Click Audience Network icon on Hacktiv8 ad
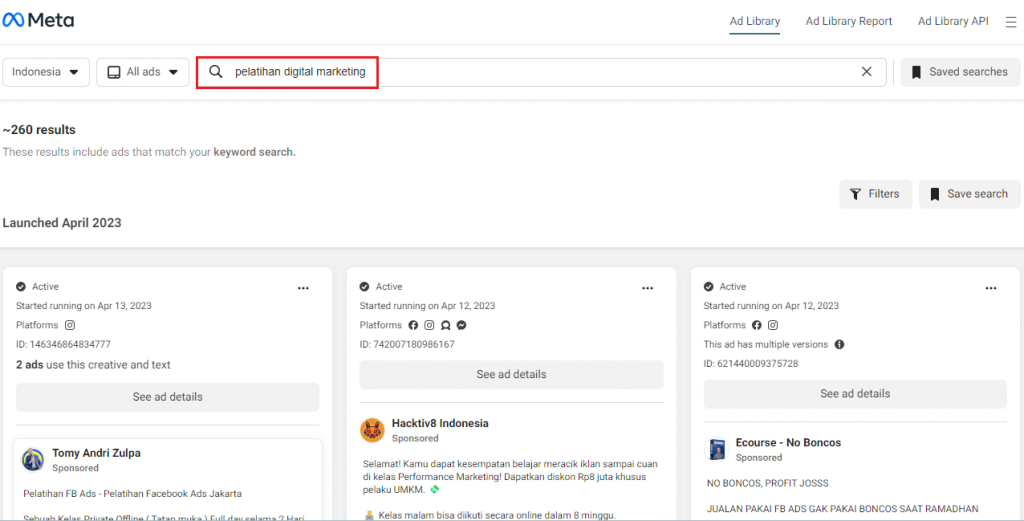The height and width of the screenshot is (521, 1024). click(445, 324)
